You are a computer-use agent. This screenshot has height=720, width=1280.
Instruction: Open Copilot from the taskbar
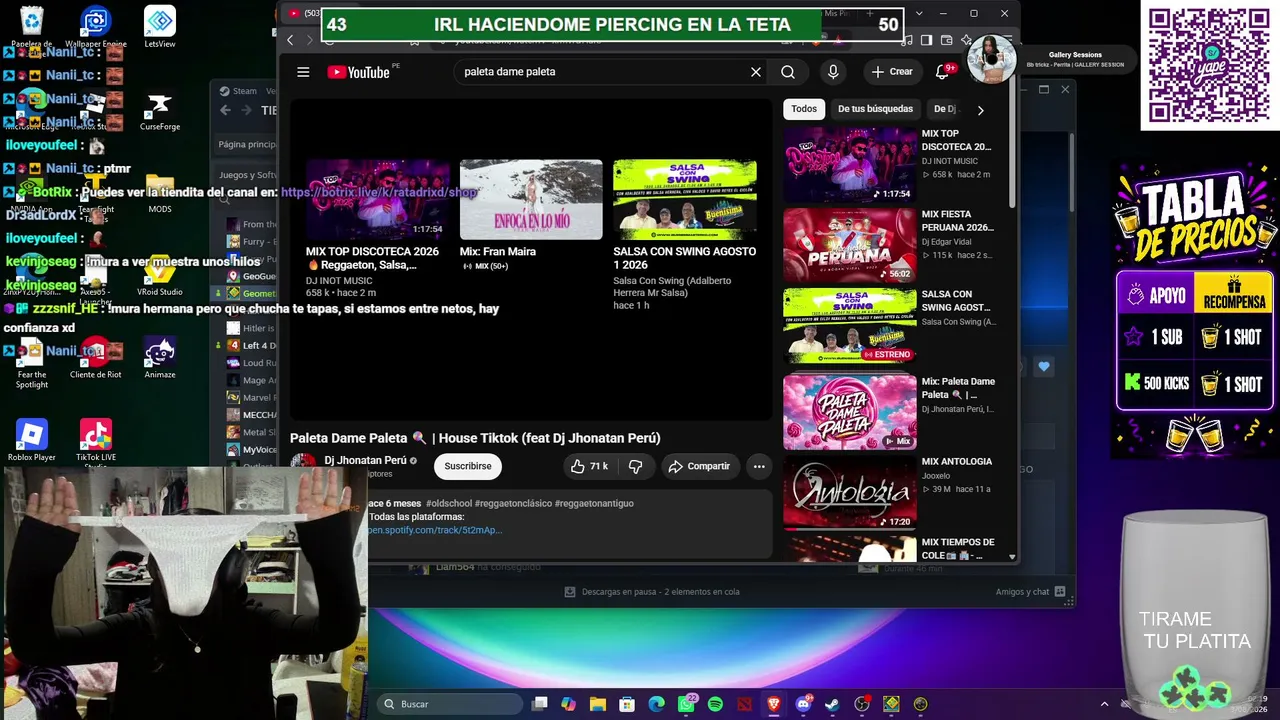coord(569,704)
